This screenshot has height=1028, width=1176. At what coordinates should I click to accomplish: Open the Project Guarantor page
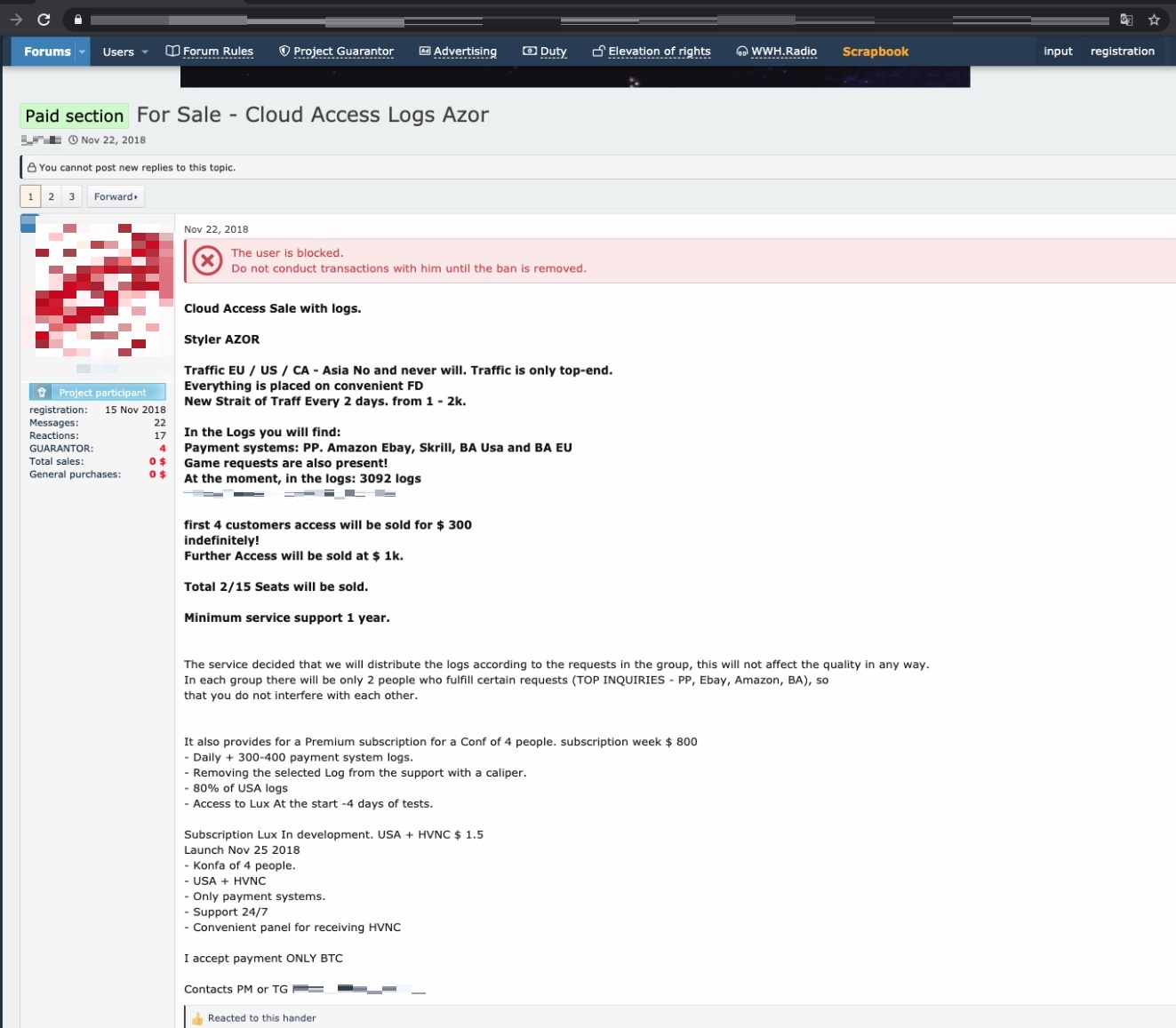click(x=336, y=52)
